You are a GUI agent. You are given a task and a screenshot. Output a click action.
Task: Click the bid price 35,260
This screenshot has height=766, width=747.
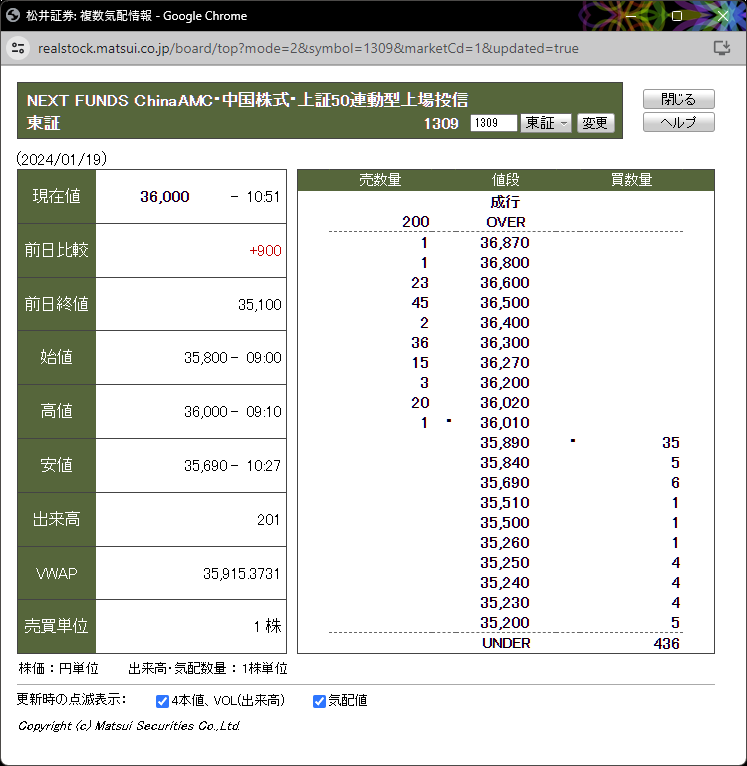click(505, 543)
